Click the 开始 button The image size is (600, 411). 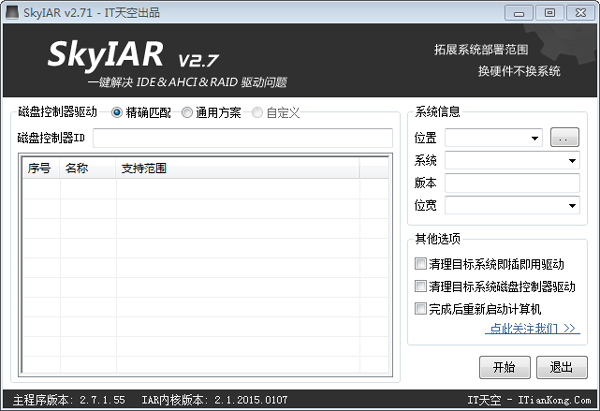(x=505, y=367)
